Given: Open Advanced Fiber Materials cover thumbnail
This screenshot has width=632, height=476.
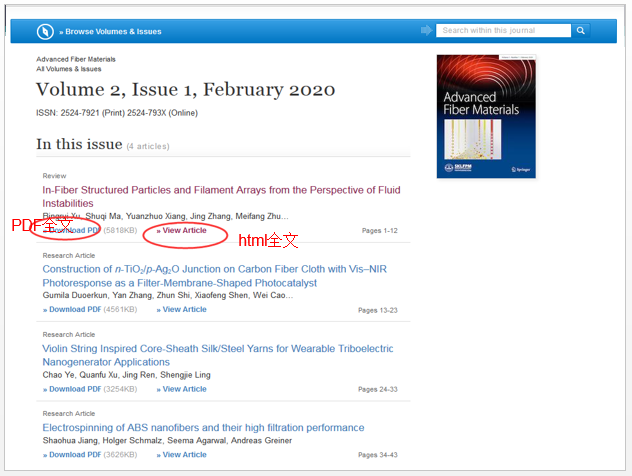Looking at the screenshot, I should pos(486,116).
